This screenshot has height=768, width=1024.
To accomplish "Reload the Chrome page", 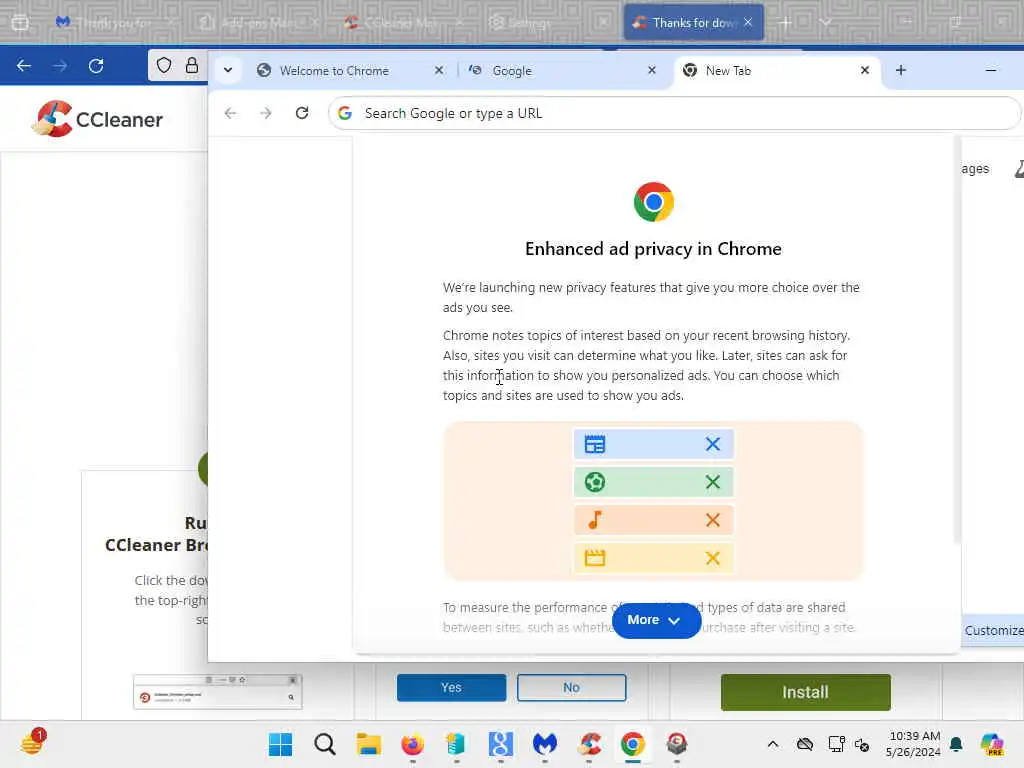I will tap(302, 113).
